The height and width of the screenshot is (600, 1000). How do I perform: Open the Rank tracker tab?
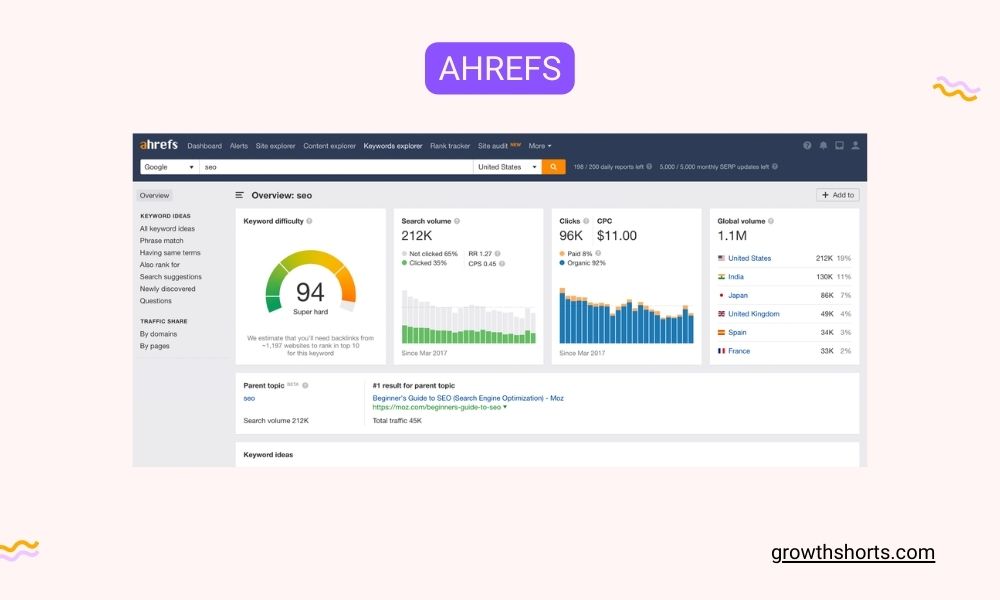pyautogui.click(x=450, y=145)
